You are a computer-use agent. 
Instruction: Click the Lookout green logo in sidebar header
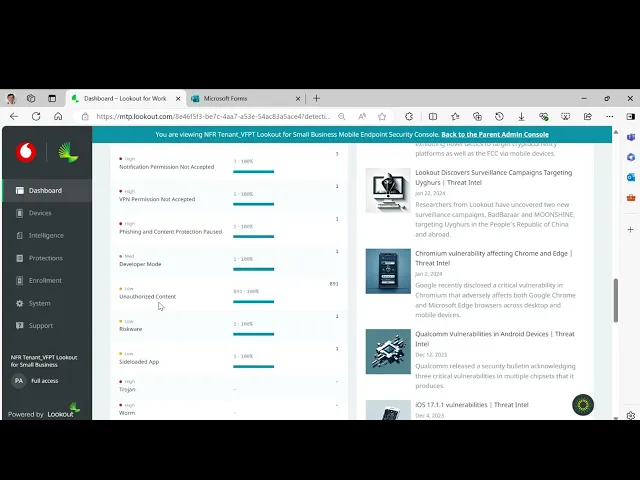pos(68,152)
